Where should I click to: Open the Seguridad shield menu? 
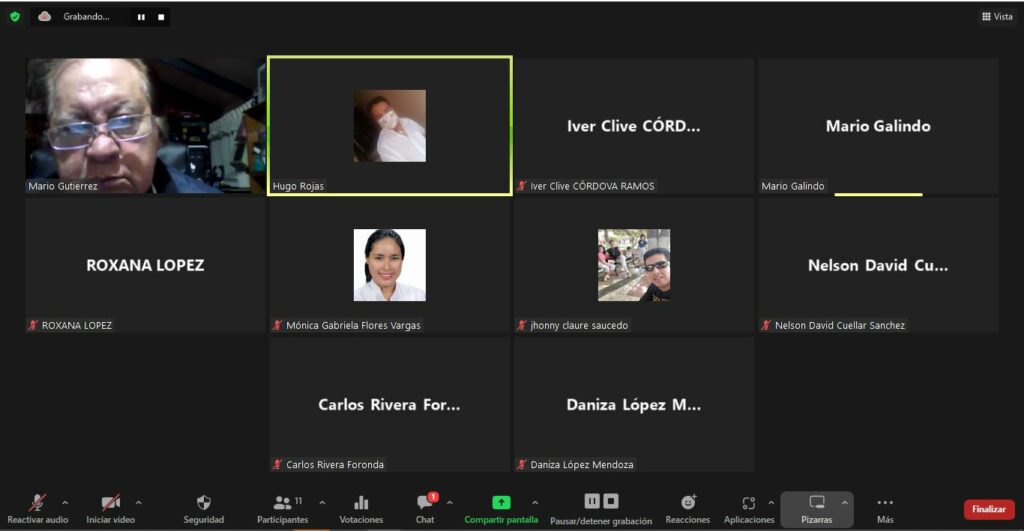click(203, 509)
